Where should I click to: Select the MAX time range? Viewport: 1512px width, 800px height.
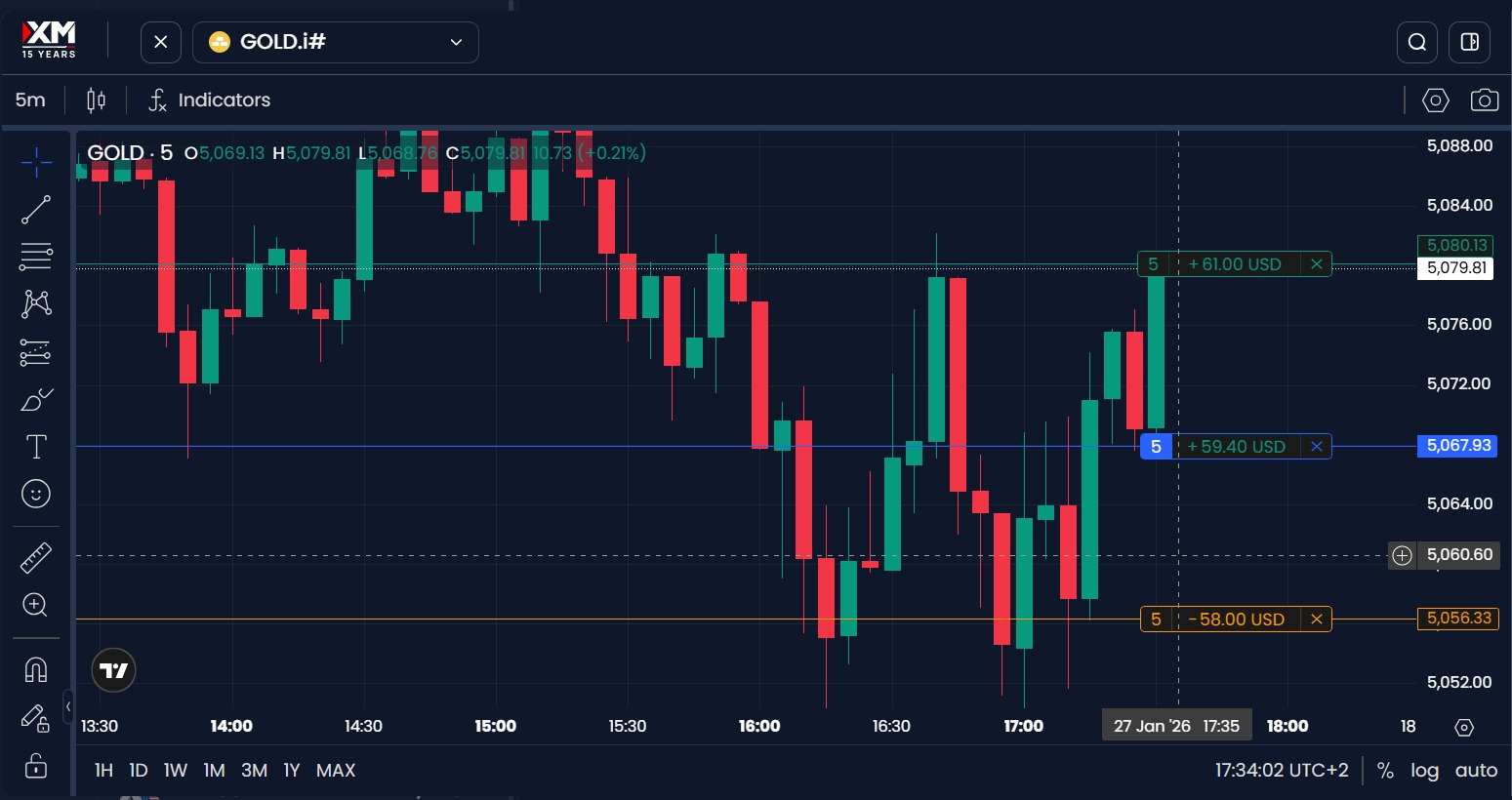(335, 770)
